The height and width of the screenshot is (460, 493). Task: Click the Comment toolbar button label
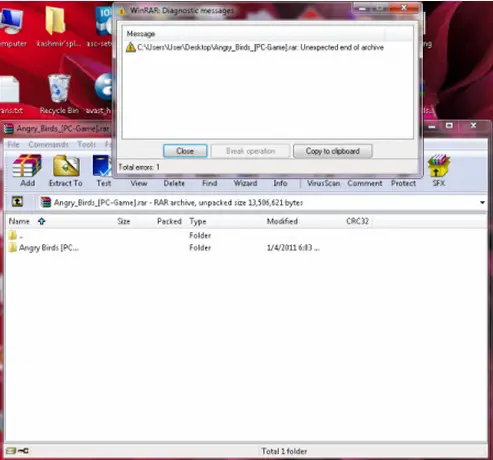coord(365,183)
